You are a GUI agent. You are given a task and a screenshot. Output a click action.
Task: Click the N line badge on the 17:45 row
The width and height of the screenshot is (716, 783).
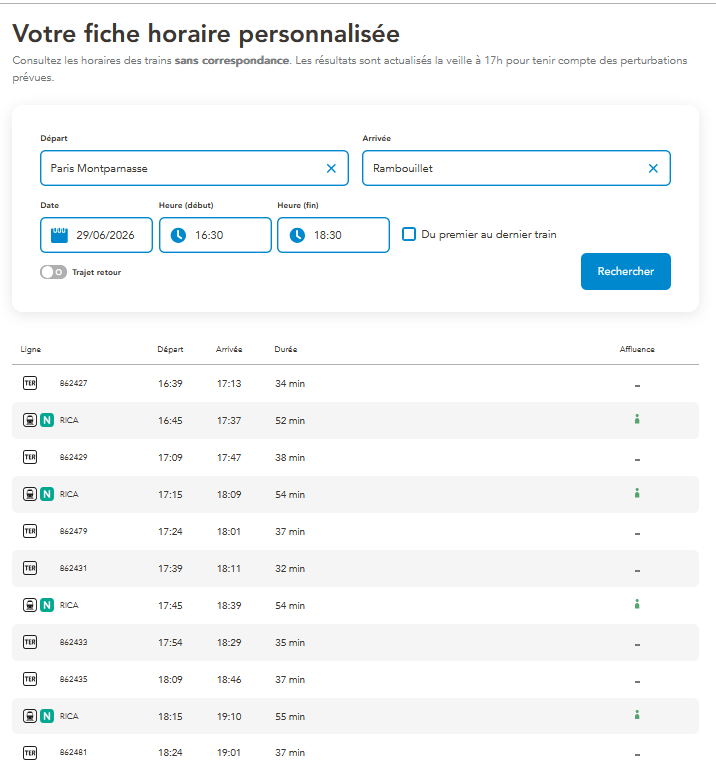47,605
